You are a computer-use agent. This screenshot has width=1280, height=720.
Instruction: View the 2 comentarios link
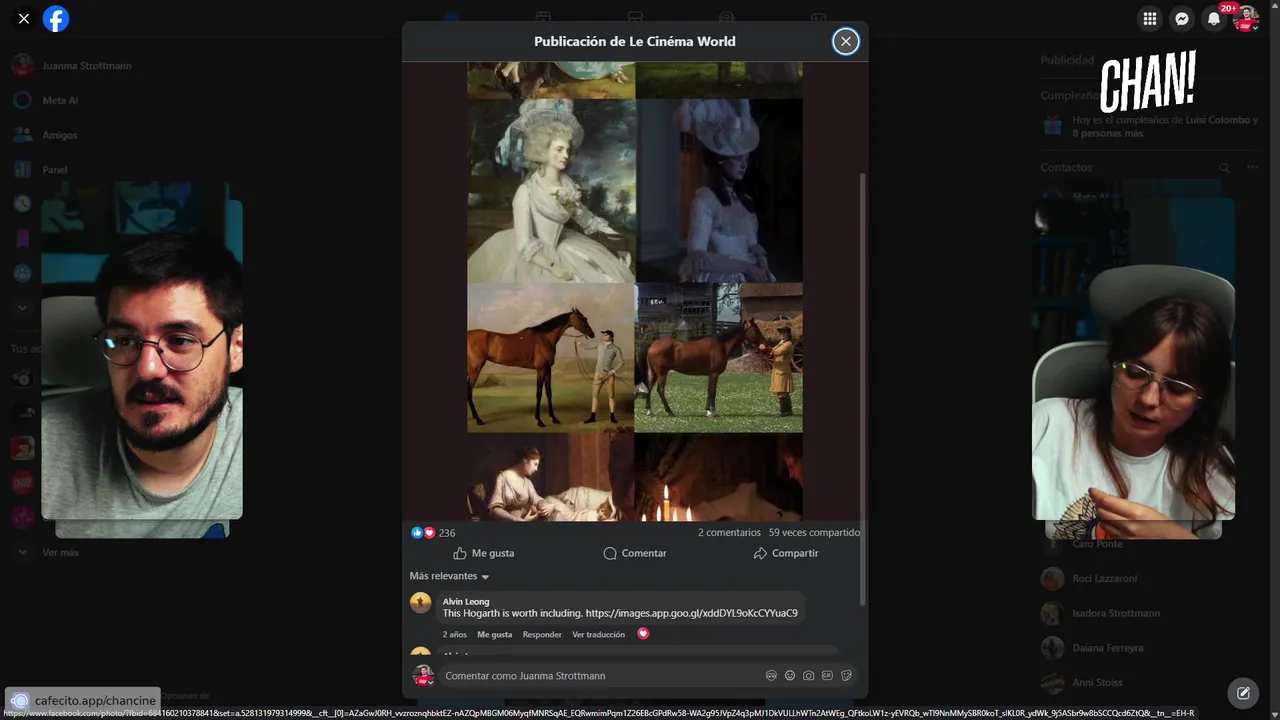[x=729, y=533]
